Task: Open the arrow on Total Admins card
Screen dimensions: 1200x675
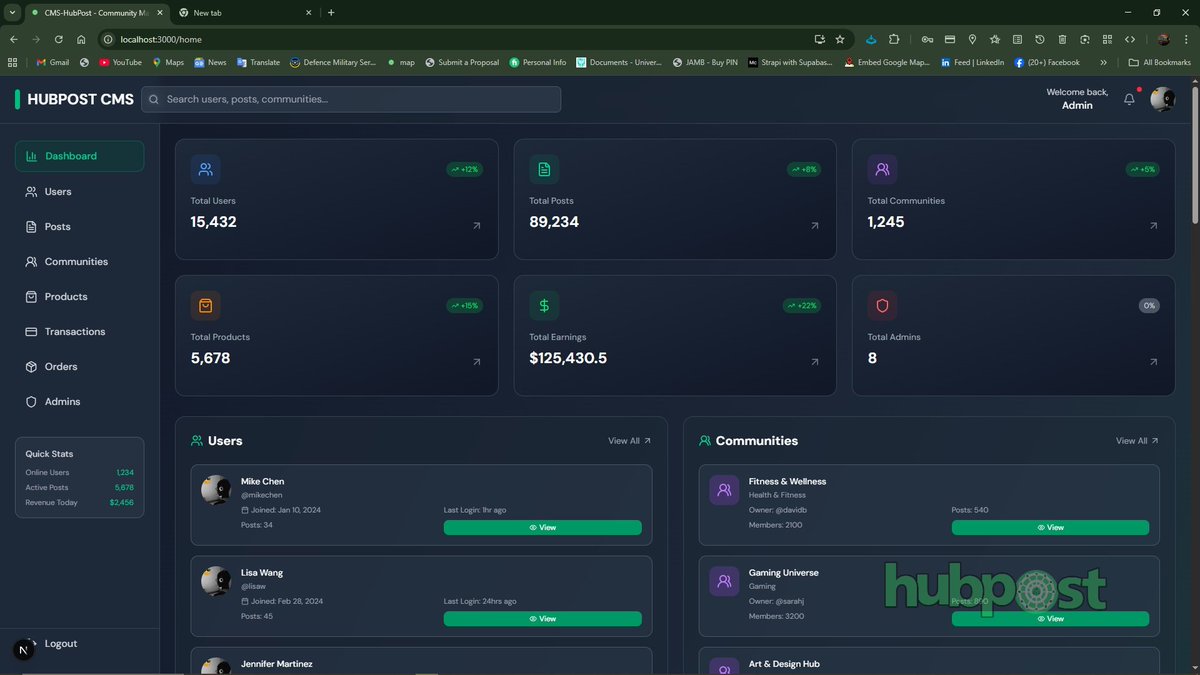Action: (1154, 362)
